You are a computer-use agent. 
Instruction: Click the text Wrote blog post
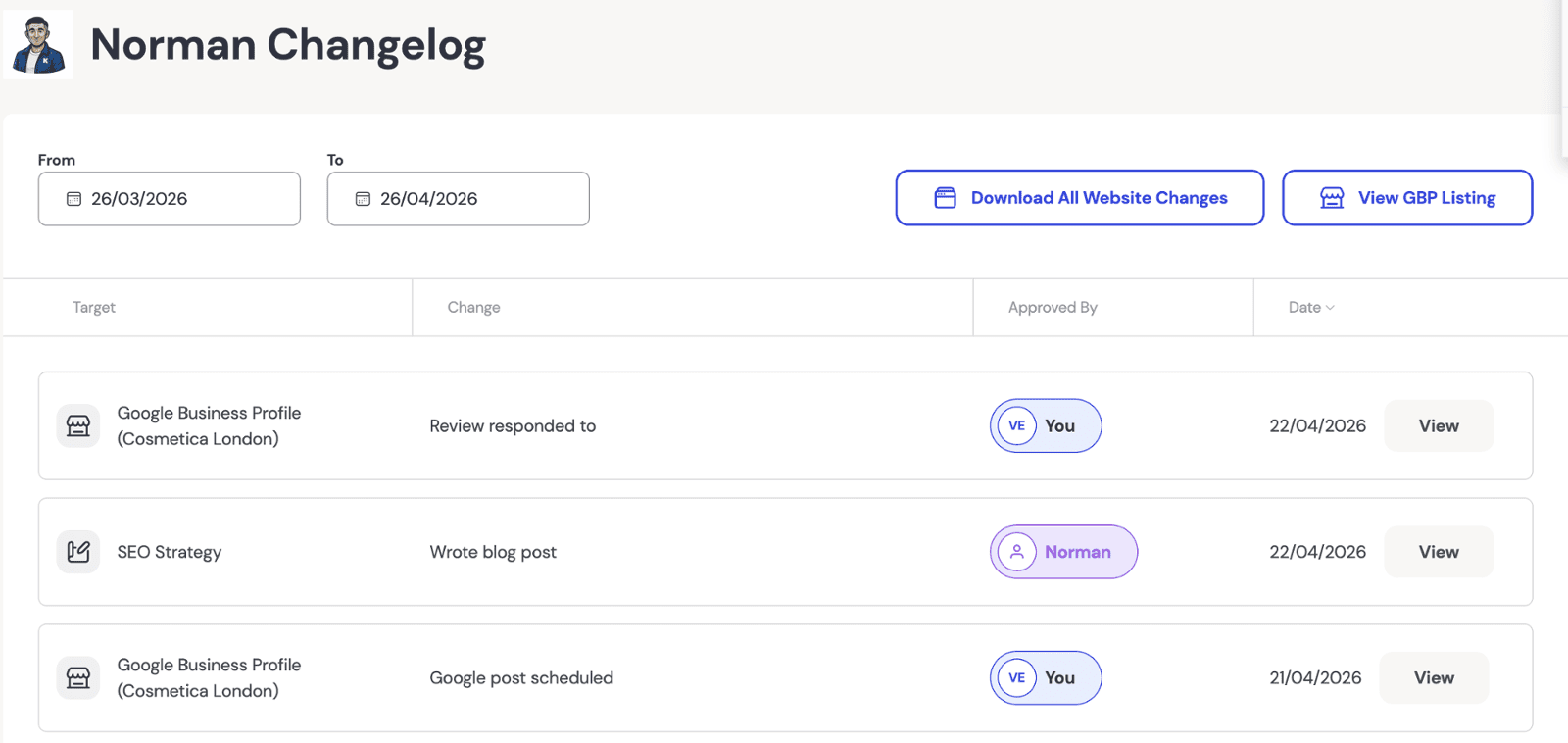click(493, 552)
